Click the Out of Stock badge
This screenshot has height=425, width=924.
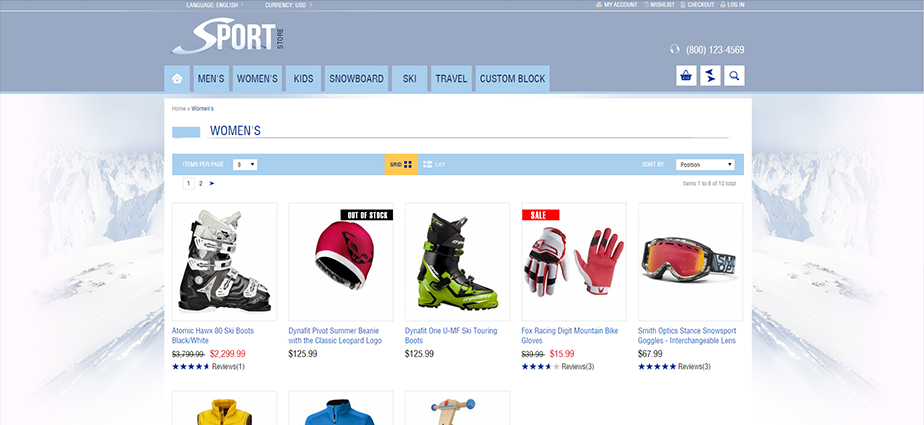point(367,215)
